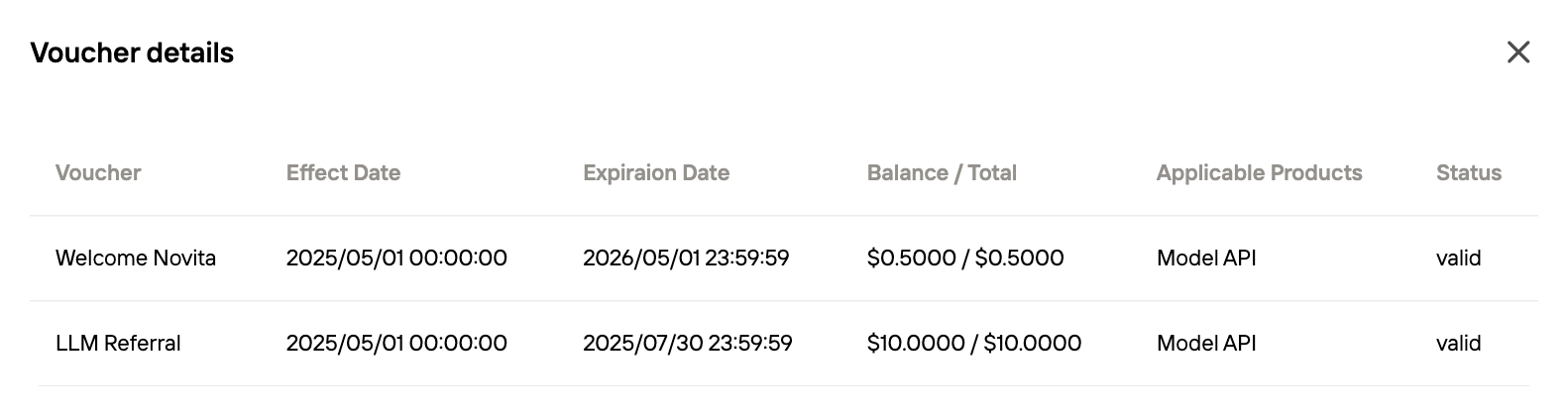Click Model API for Welcome Novita

pos(1205,259)
